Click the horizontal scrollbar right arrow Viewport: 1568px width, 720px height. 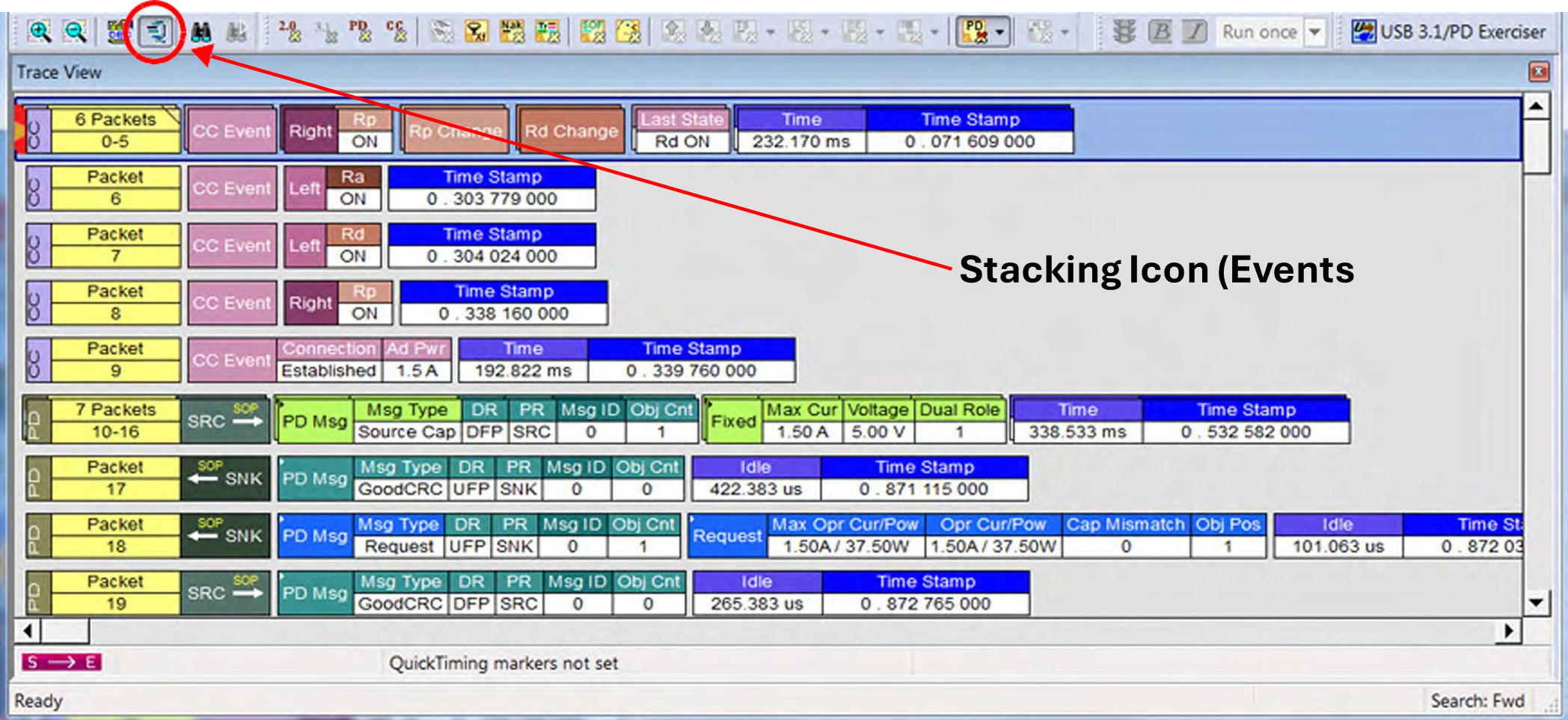(x=1508, y=631)
